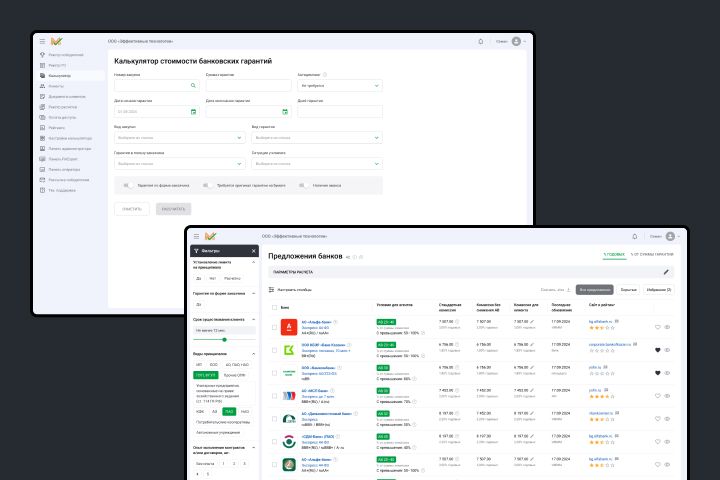The width and height of the screenshot is (720, 480).
Task: Click the ОЧИСТИТЬ button
Action: (x=132, y=209)
